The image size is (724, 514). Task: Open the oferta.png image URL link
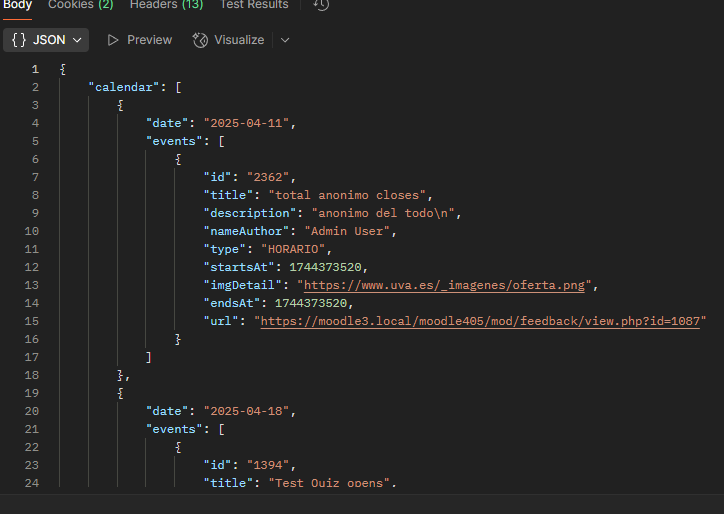[444, 285]
